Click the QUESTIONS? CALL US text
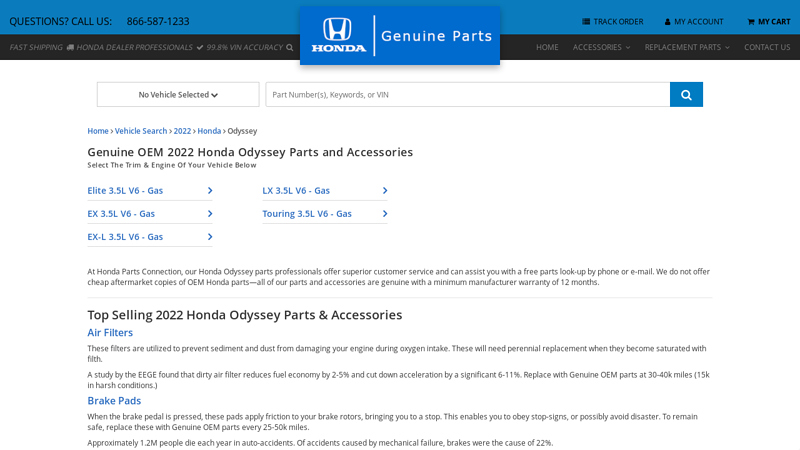Viewport: 800px width, 450px height. [x=60, y=21]
